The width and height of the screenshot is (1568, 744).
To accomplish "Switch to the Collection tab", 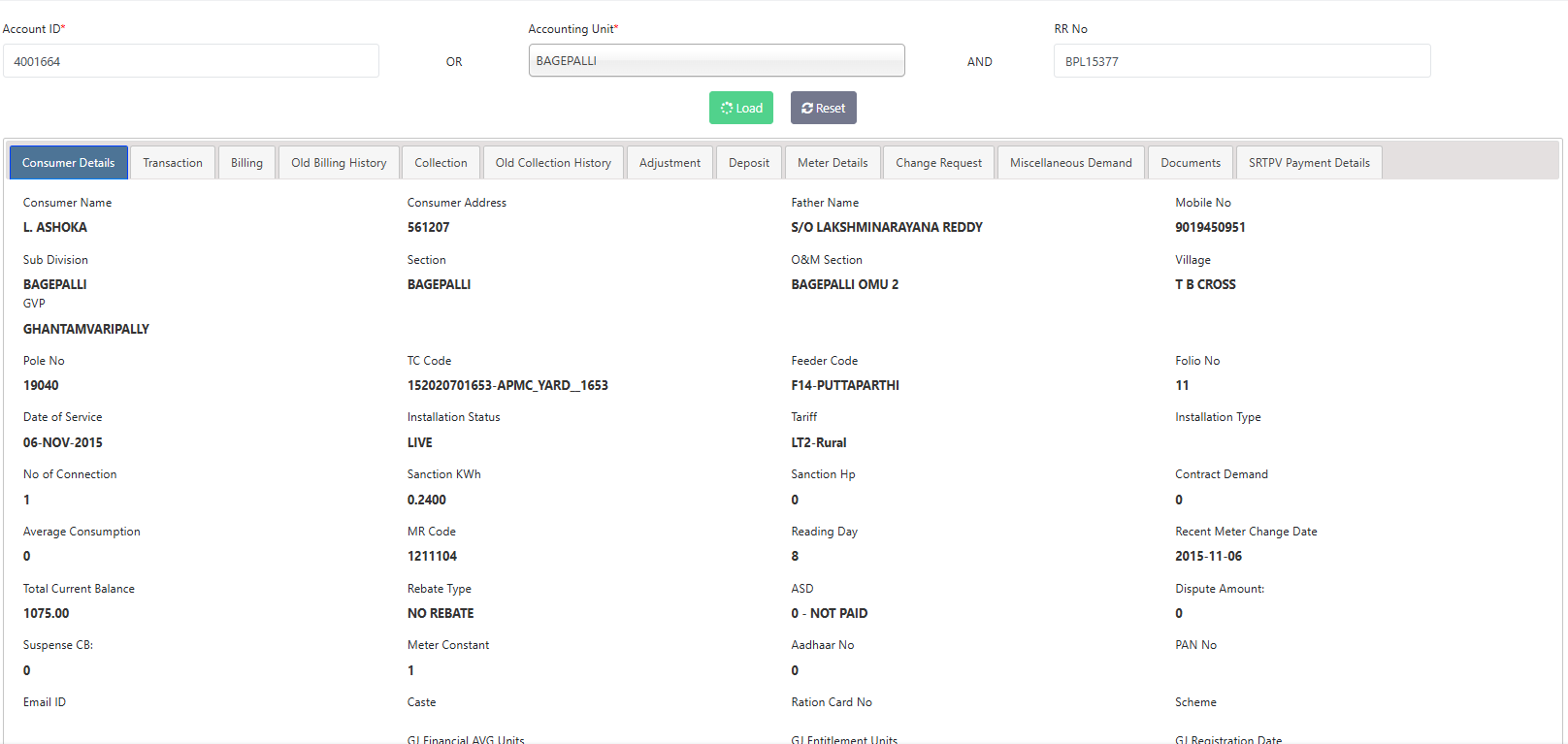I will [x=441, y=163].
